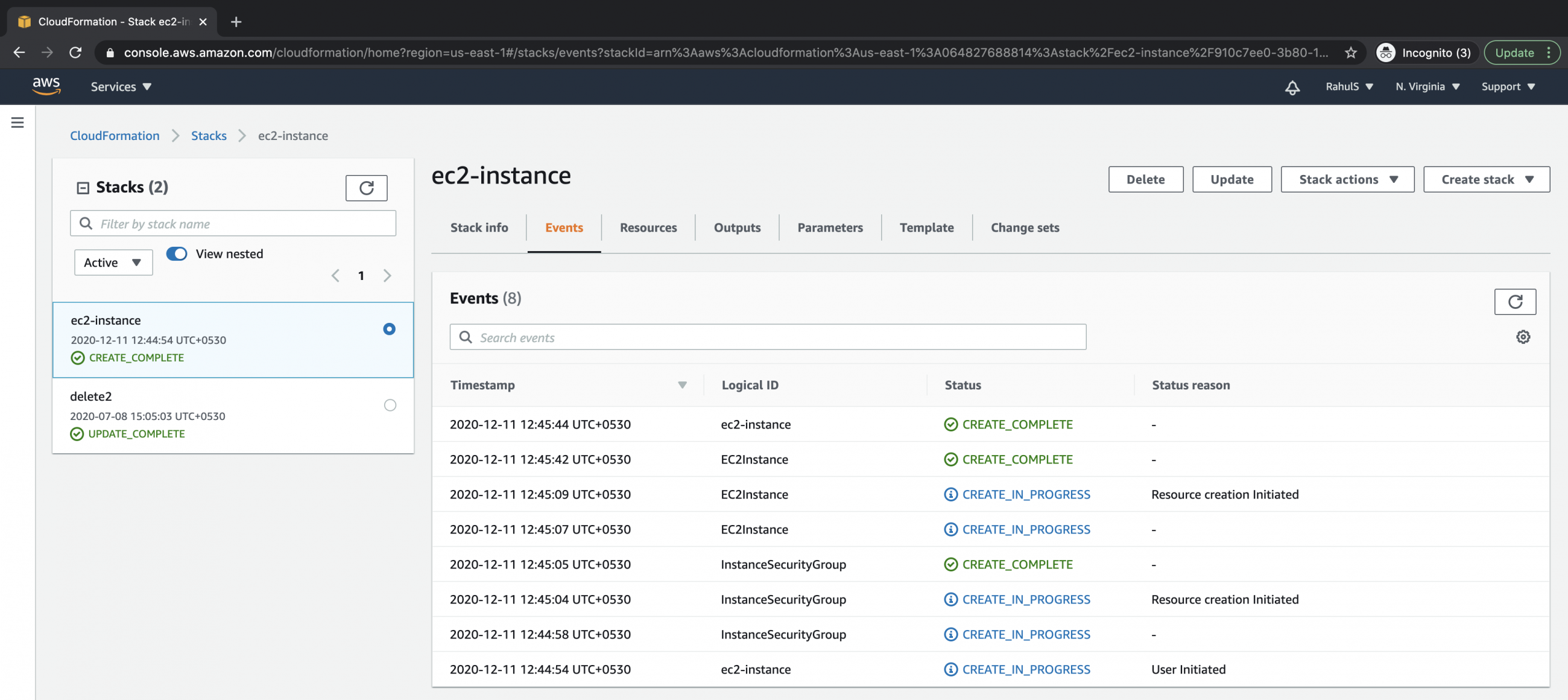This screenshot has height=700, width=1568.
Task: Go forward in browser history
Action: click(x=47, y=52)
